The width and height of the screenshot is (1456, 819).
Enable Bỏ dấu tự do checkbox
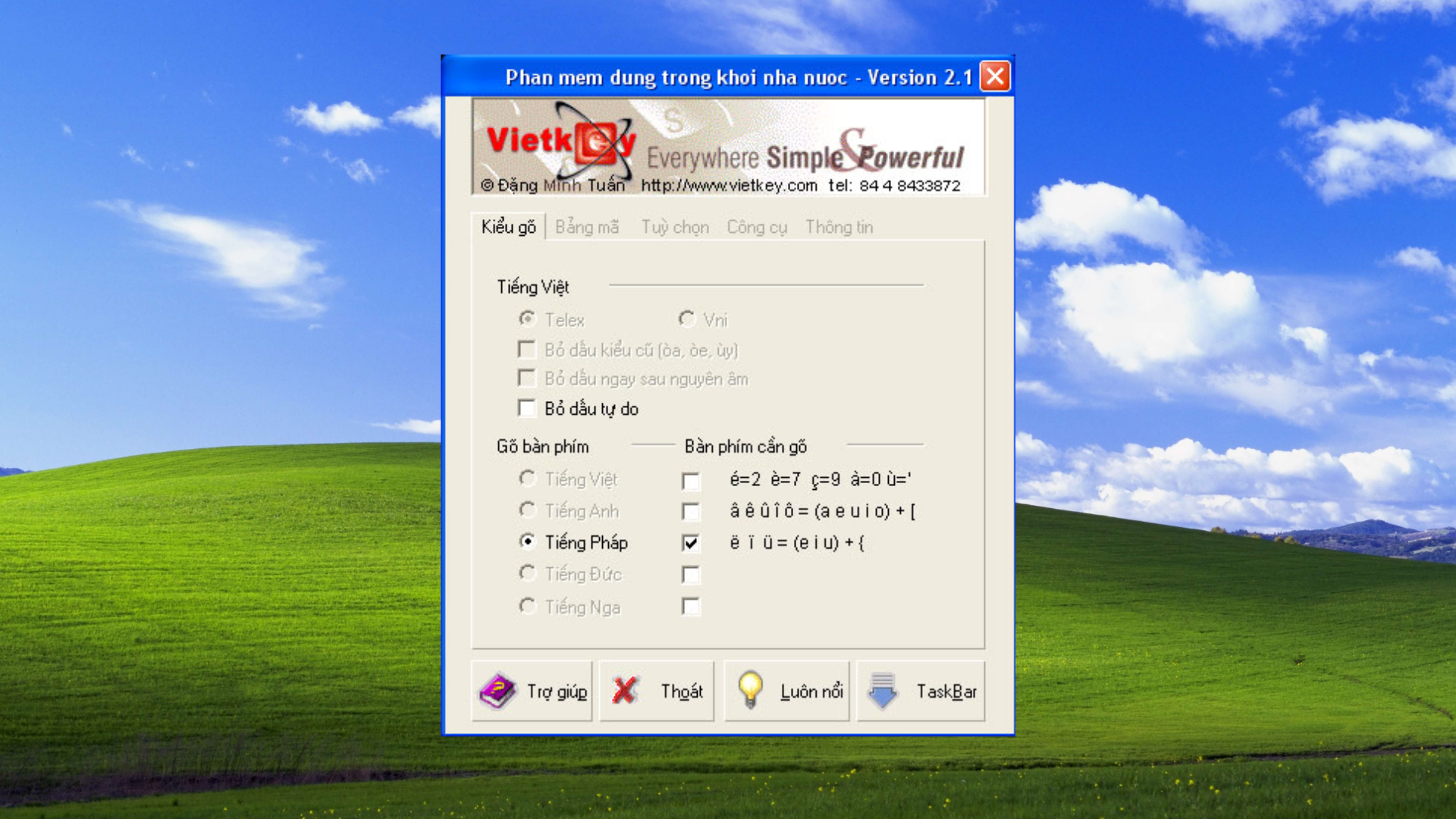[527, 408]
